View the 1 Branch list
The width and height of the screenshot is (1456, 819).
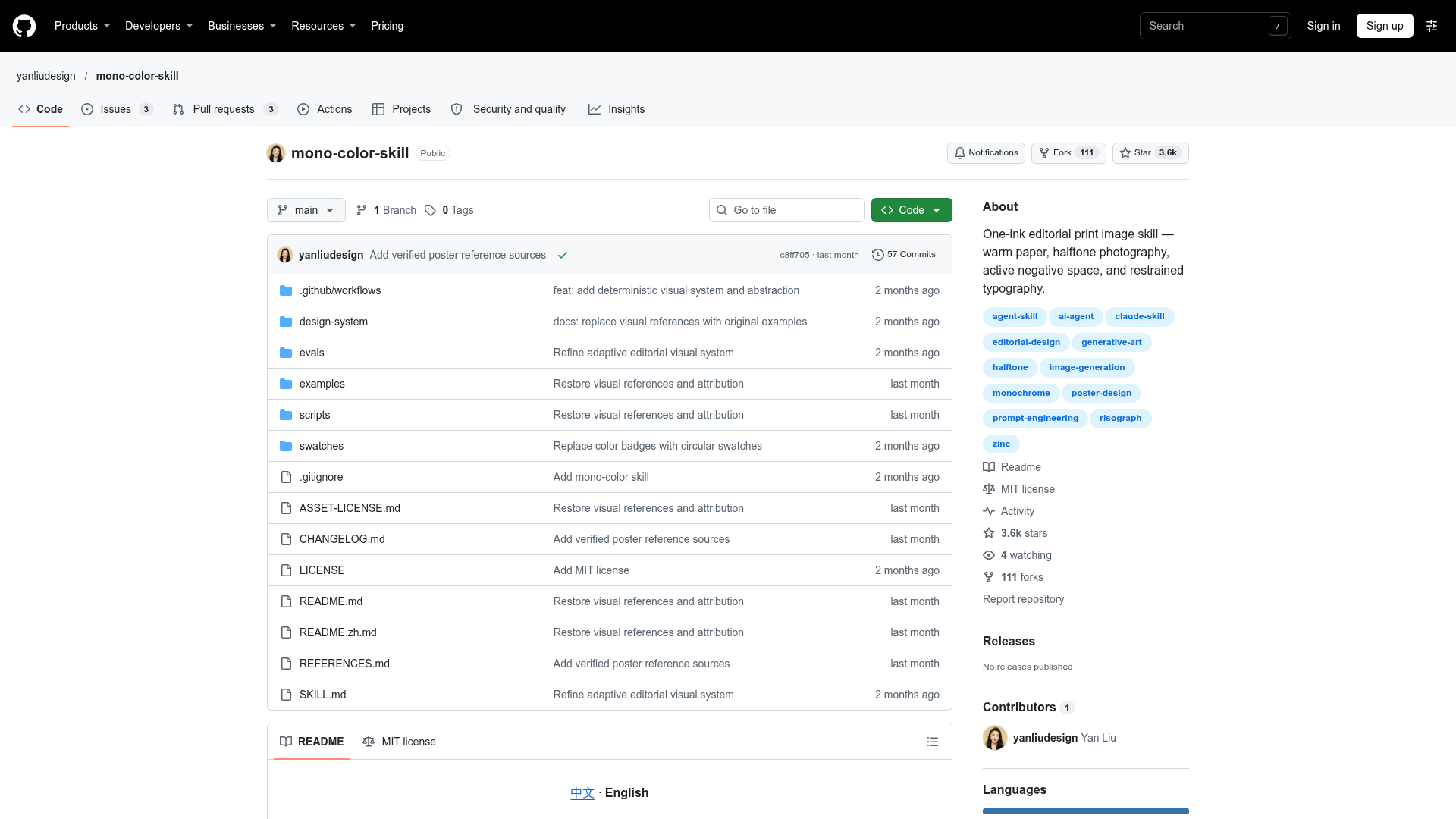click(386, 210)
